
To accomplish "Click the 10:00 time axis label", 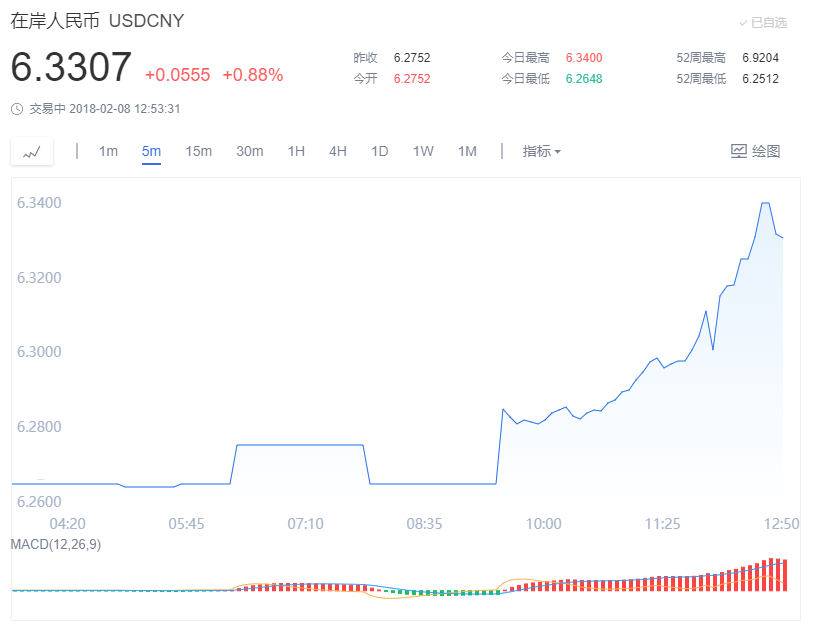I will click(543, 523).
